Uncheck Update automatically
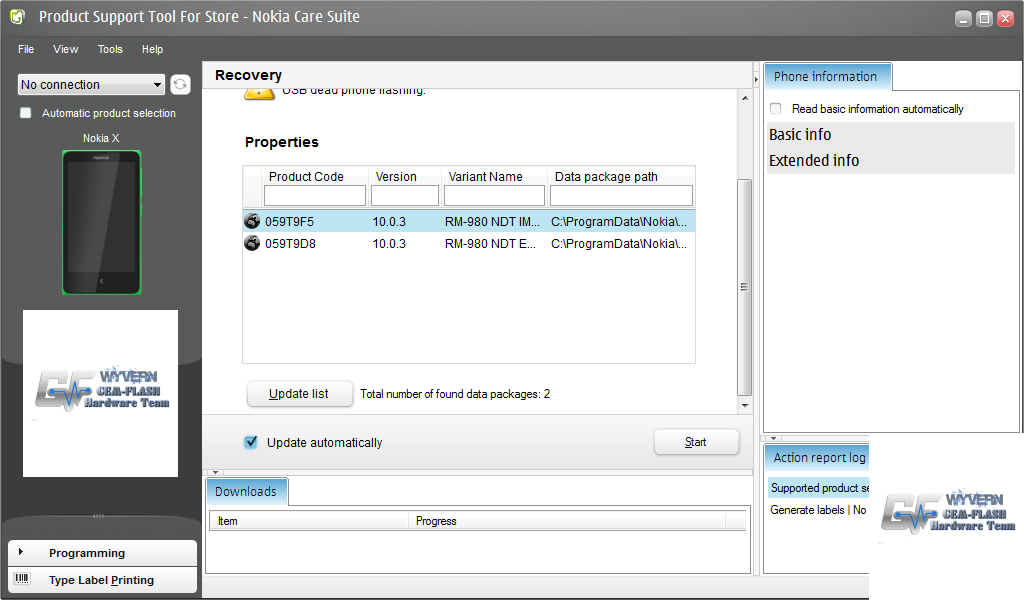Screen dimensions: 1024x600 (251, 442)
